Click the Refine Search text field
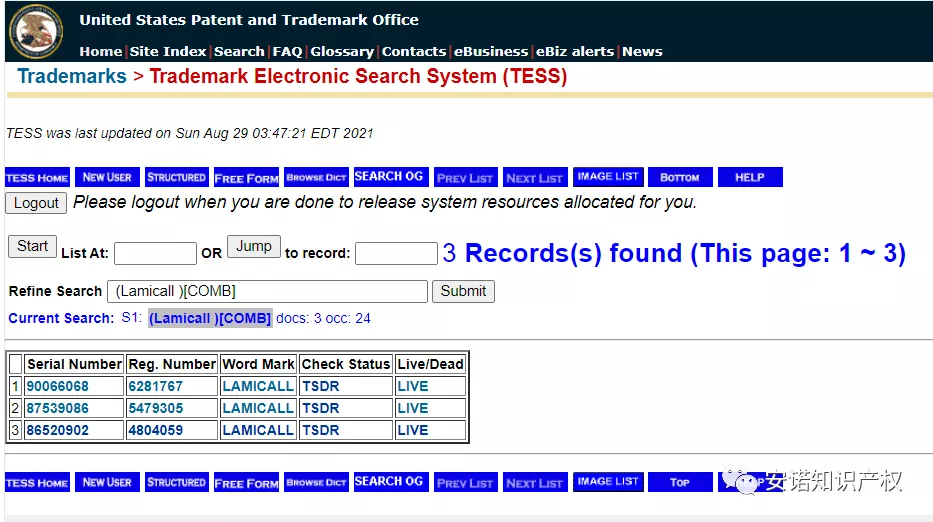 coord(267,291)
